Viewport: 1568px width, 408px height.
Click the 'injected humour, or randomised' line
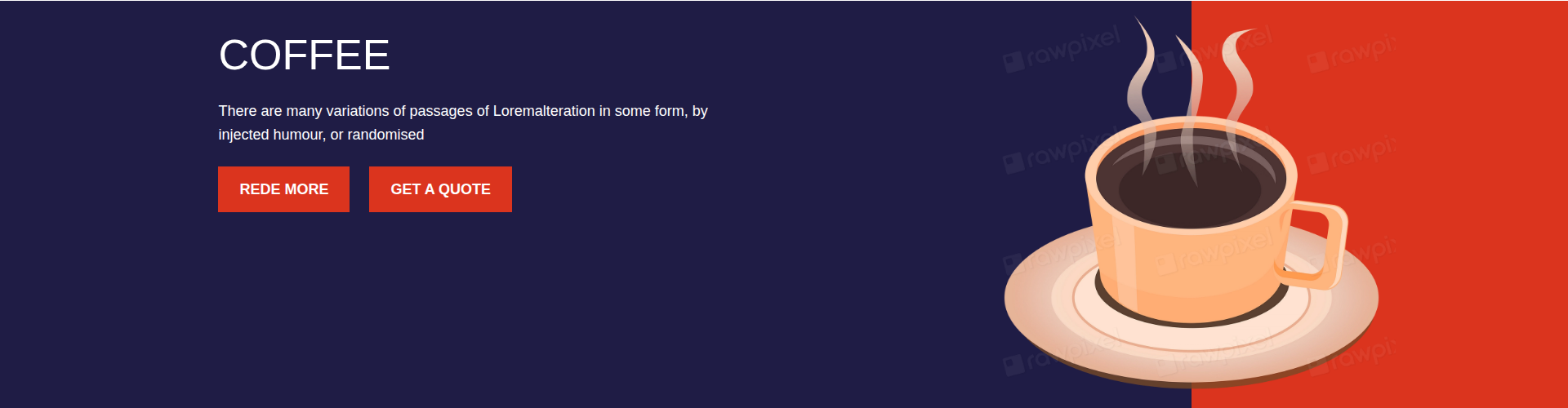[321, 135]
